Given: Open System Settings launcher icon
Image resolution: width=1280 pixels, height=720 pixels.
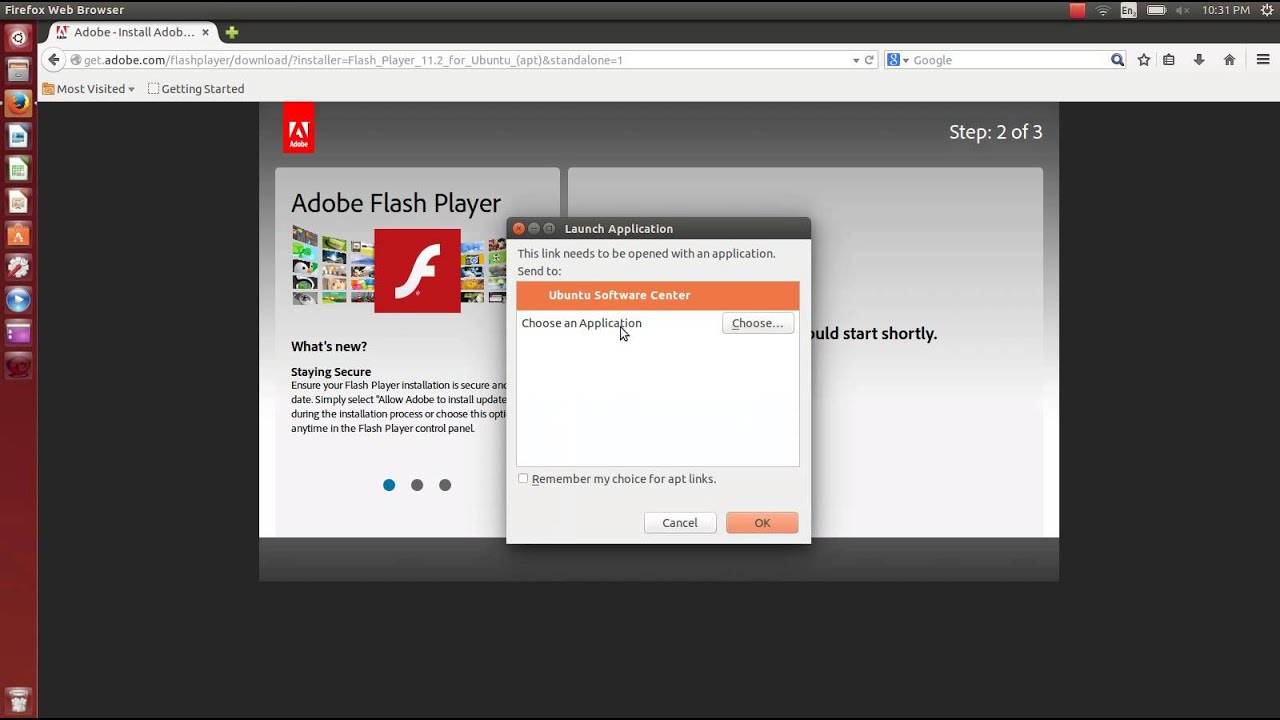Looking at the screenshot, I should 18,267.
